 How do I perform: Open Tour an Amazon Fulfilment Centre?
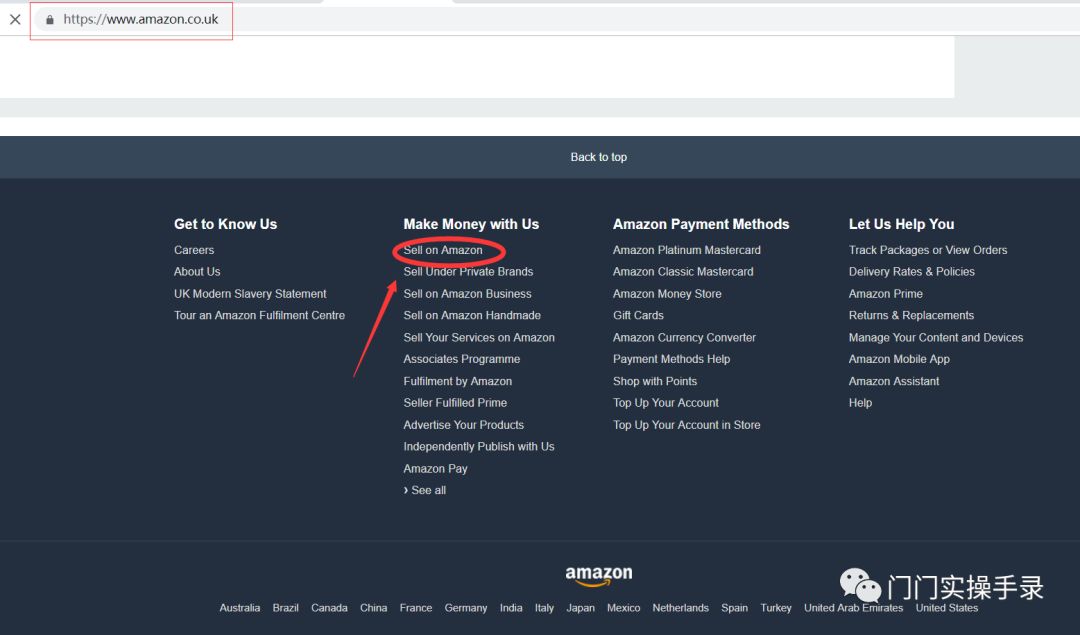point(260,315)
